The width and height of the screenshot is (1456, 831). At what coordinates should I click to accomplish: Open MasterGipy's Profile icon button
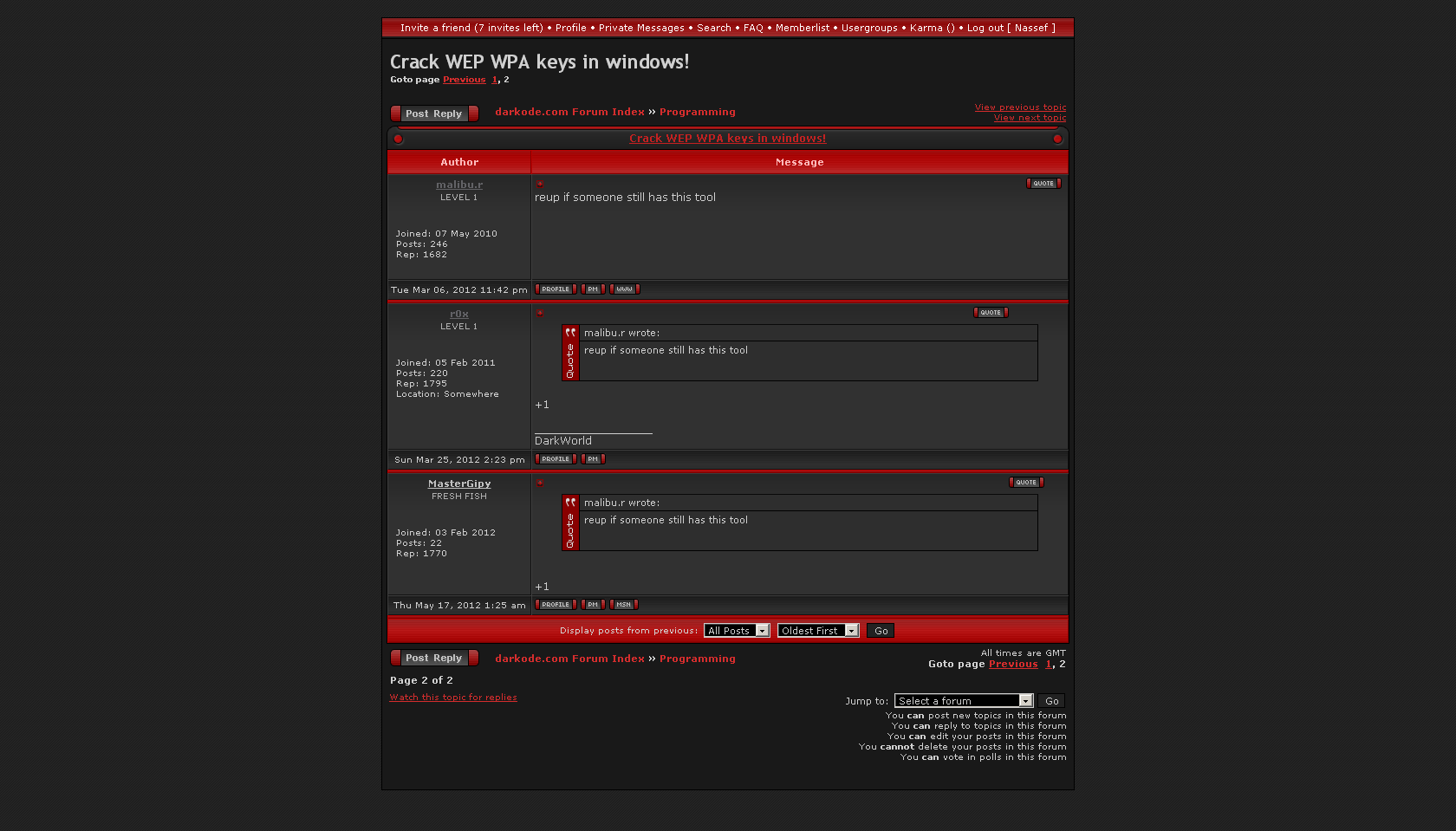(x=556, y=605)
